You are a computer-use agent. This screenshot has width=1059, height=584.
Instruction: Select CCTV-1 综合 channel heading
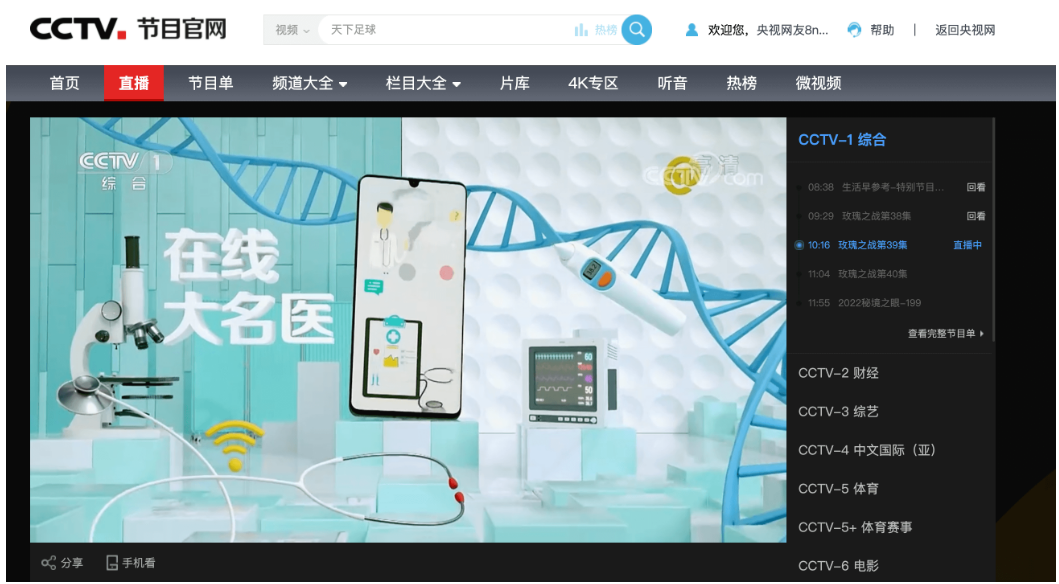pos(842,140)
